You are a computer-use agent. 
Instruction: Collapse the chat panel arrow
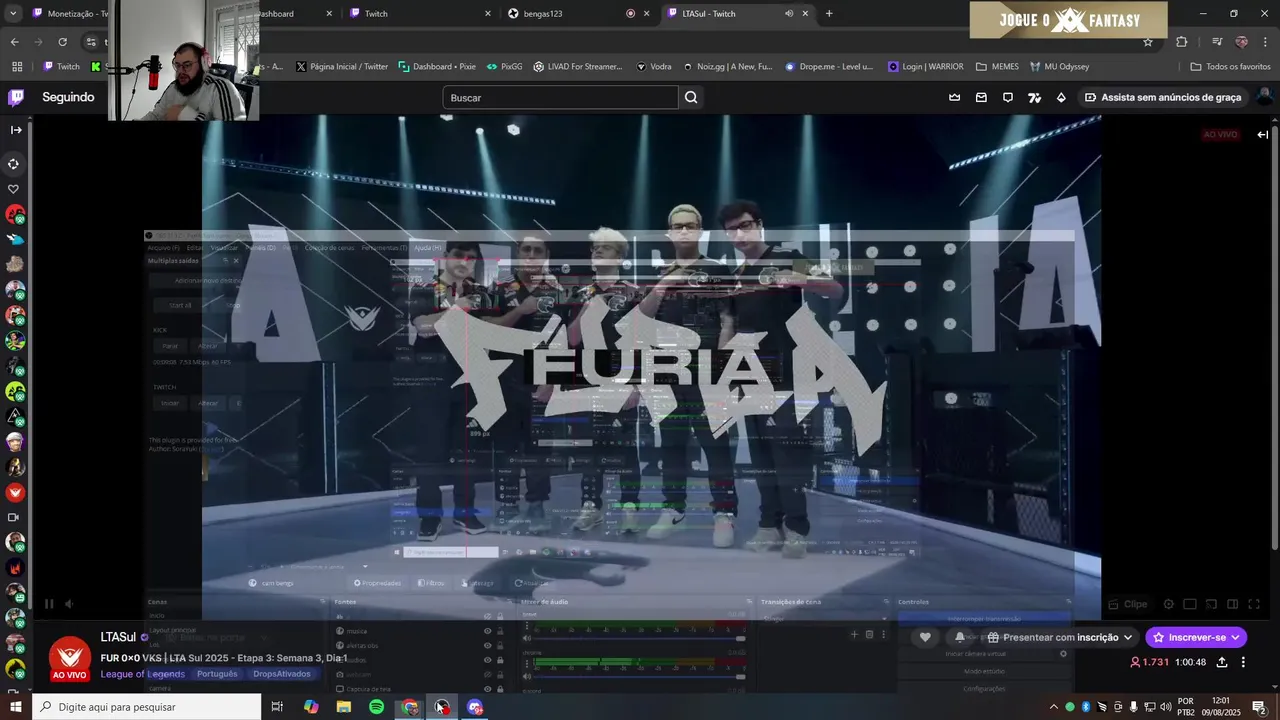(1263, 134)
